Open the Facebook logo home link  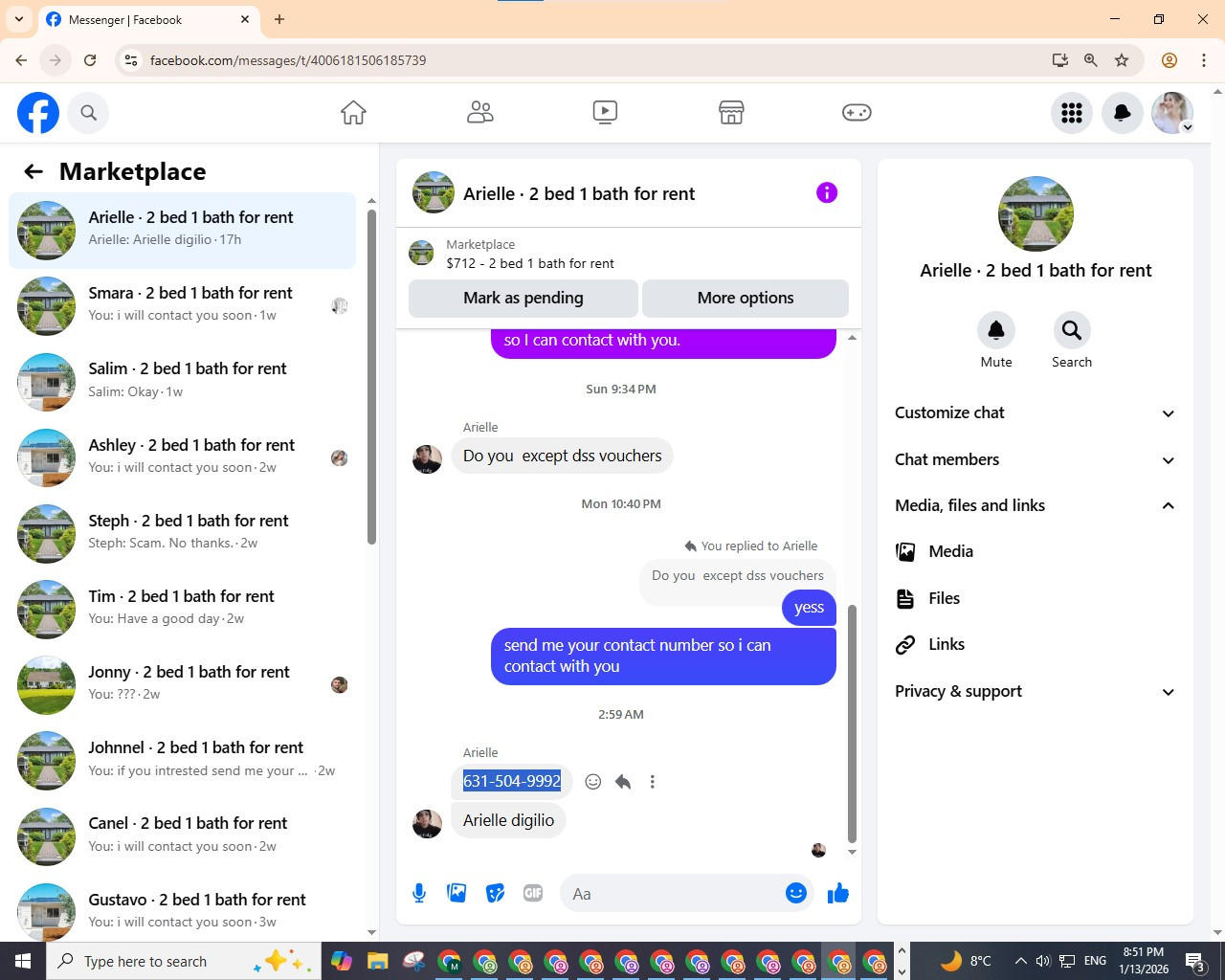38,113
